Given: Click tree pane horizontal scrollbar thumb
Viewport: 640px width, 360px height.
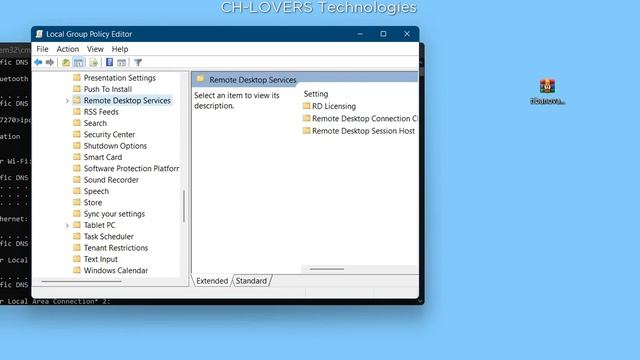Looking at the screenshot, I should tap(82, 281).
